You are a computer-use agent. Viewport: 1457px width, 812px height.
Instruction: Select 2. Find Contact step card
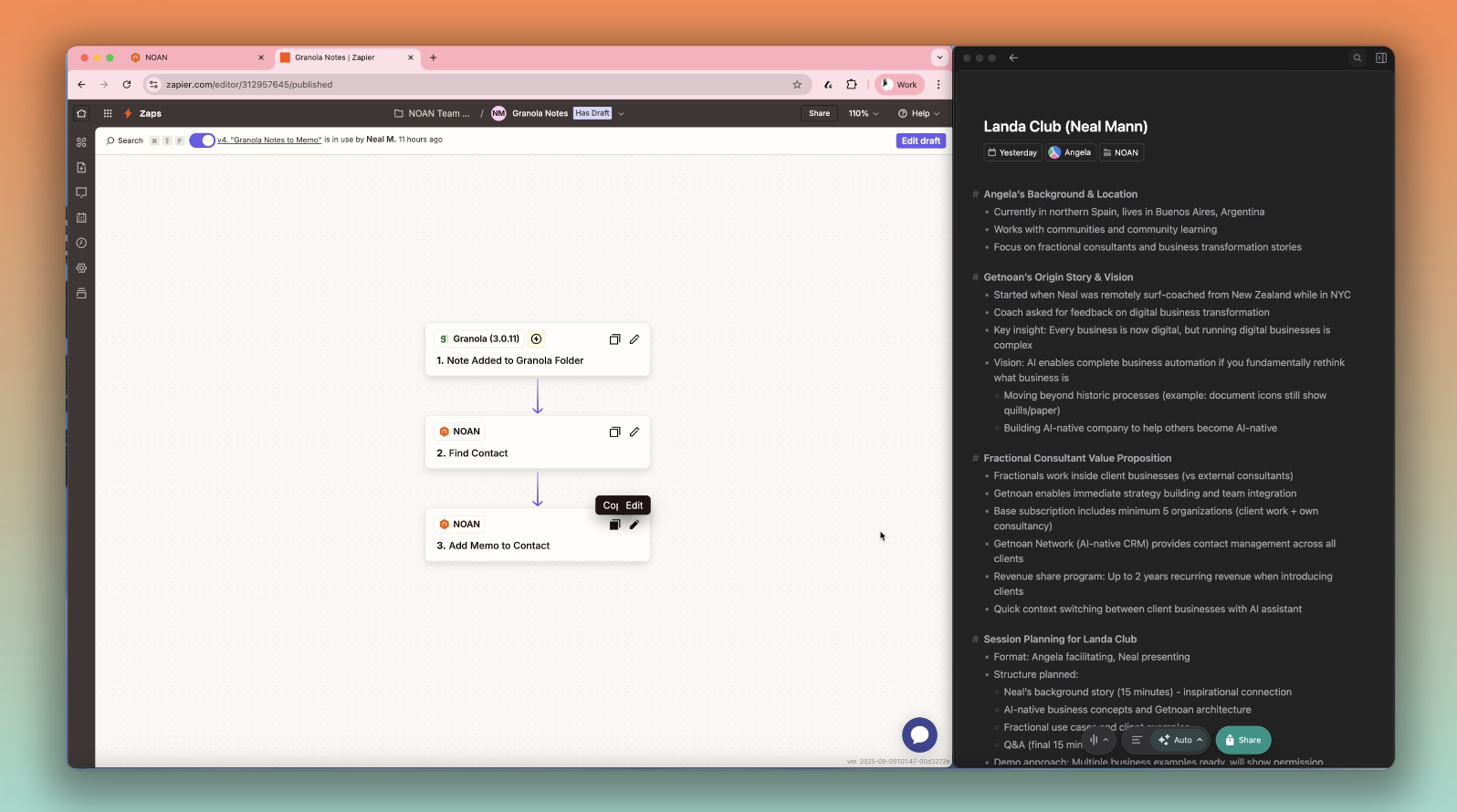(x=538, y=442)
